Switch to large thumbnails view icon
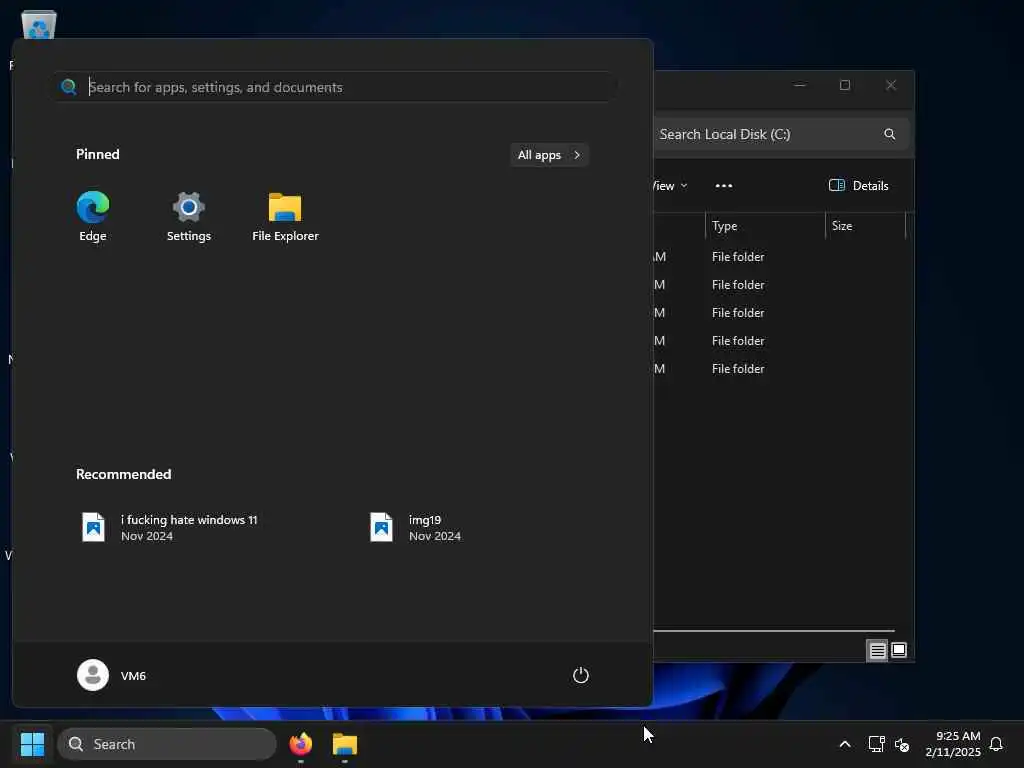This screenshot has height=768, width=1024. 899,650
